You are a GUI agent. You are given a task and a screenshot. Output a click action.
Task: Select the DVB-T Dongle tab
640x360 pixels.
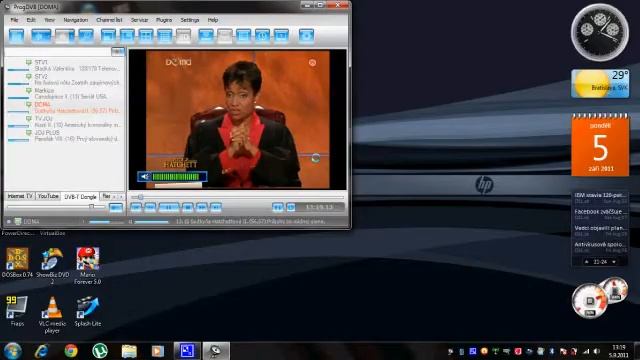[80, 197]
